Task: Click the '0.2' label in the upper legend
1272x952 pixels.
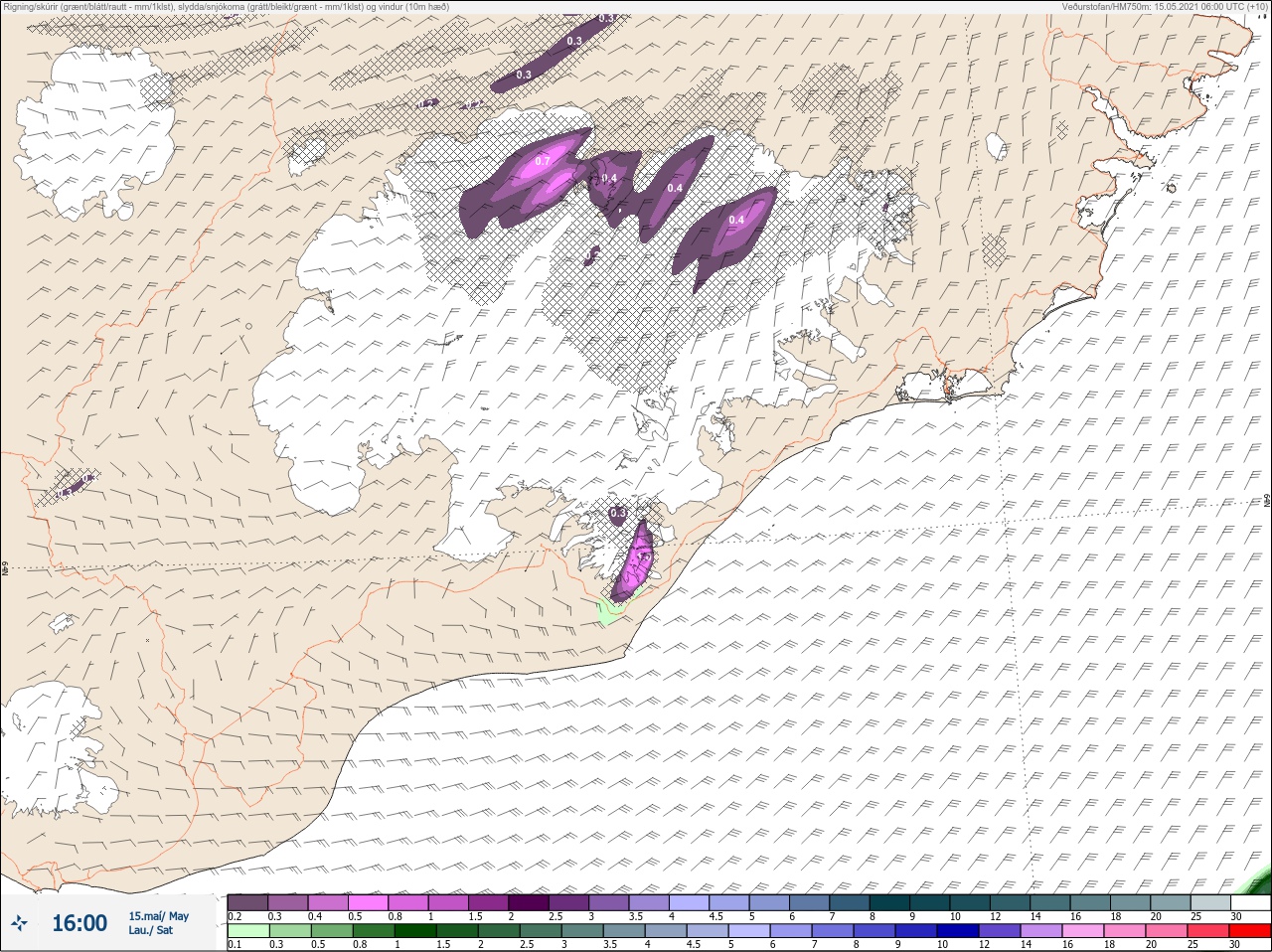Action: [235, 916]
